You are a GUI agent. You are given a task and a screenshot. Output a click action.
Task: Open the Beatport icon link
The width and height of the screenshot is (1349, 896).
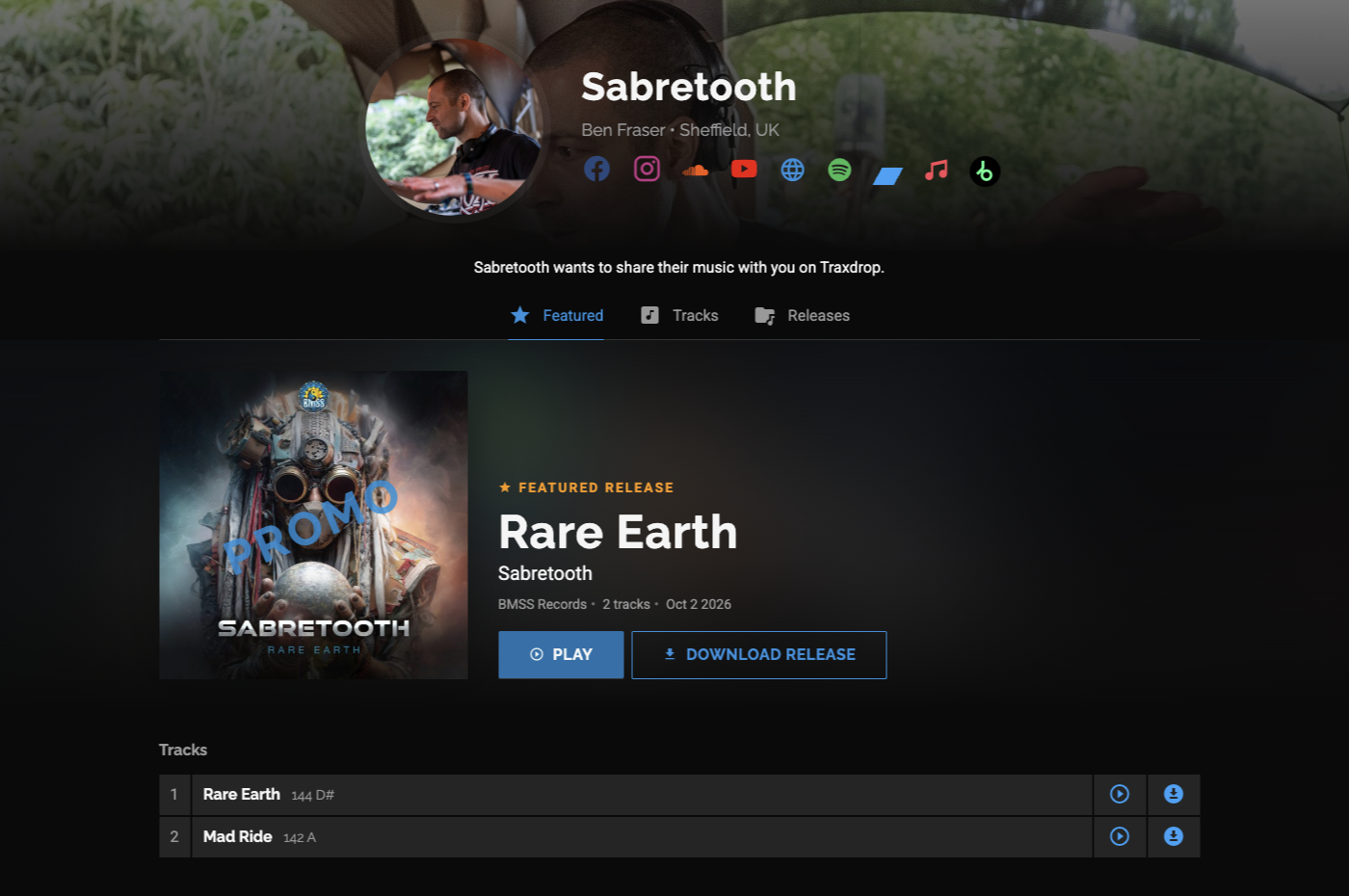point(985,171)
